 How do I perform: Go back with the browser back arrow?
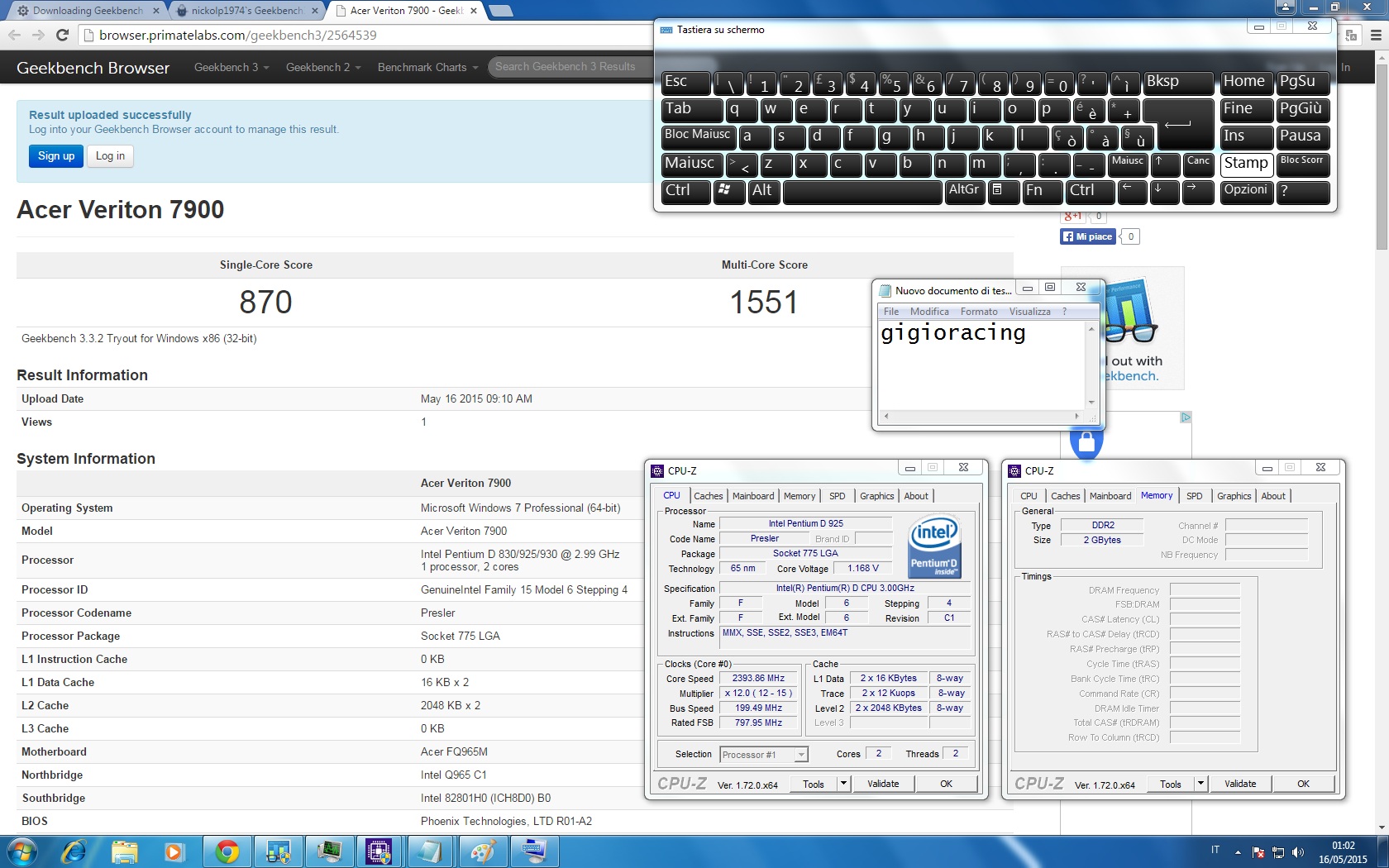[x=14, y=35]
